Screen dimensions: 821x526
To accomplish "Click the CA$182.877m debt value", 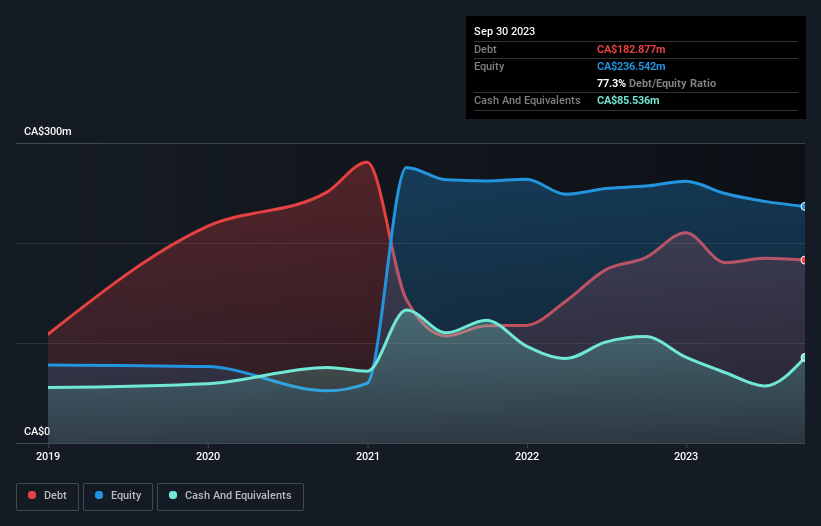I will (x=631, y=49).
